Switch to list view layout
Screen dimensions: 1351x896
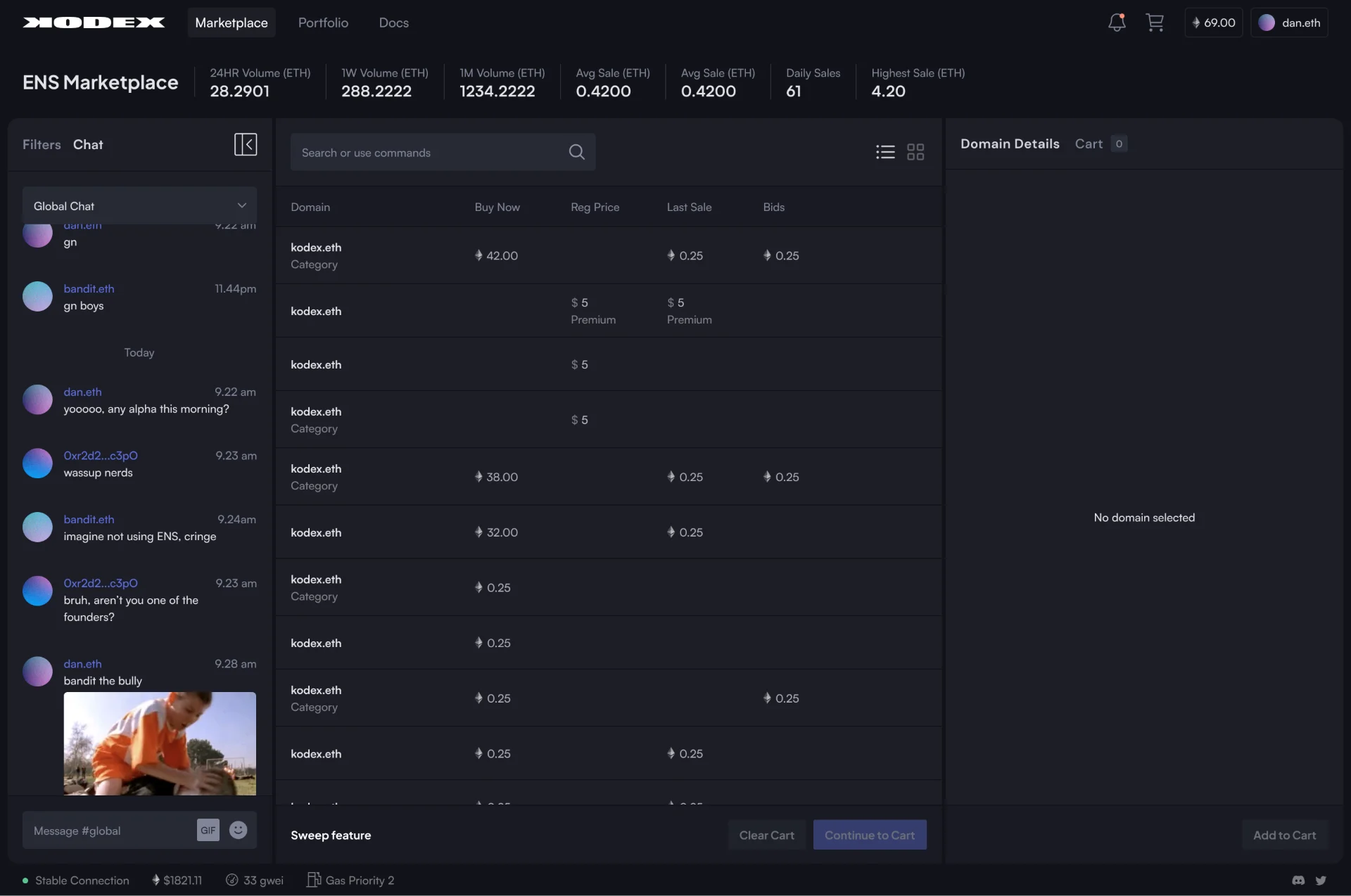click(x=885, y=152)
